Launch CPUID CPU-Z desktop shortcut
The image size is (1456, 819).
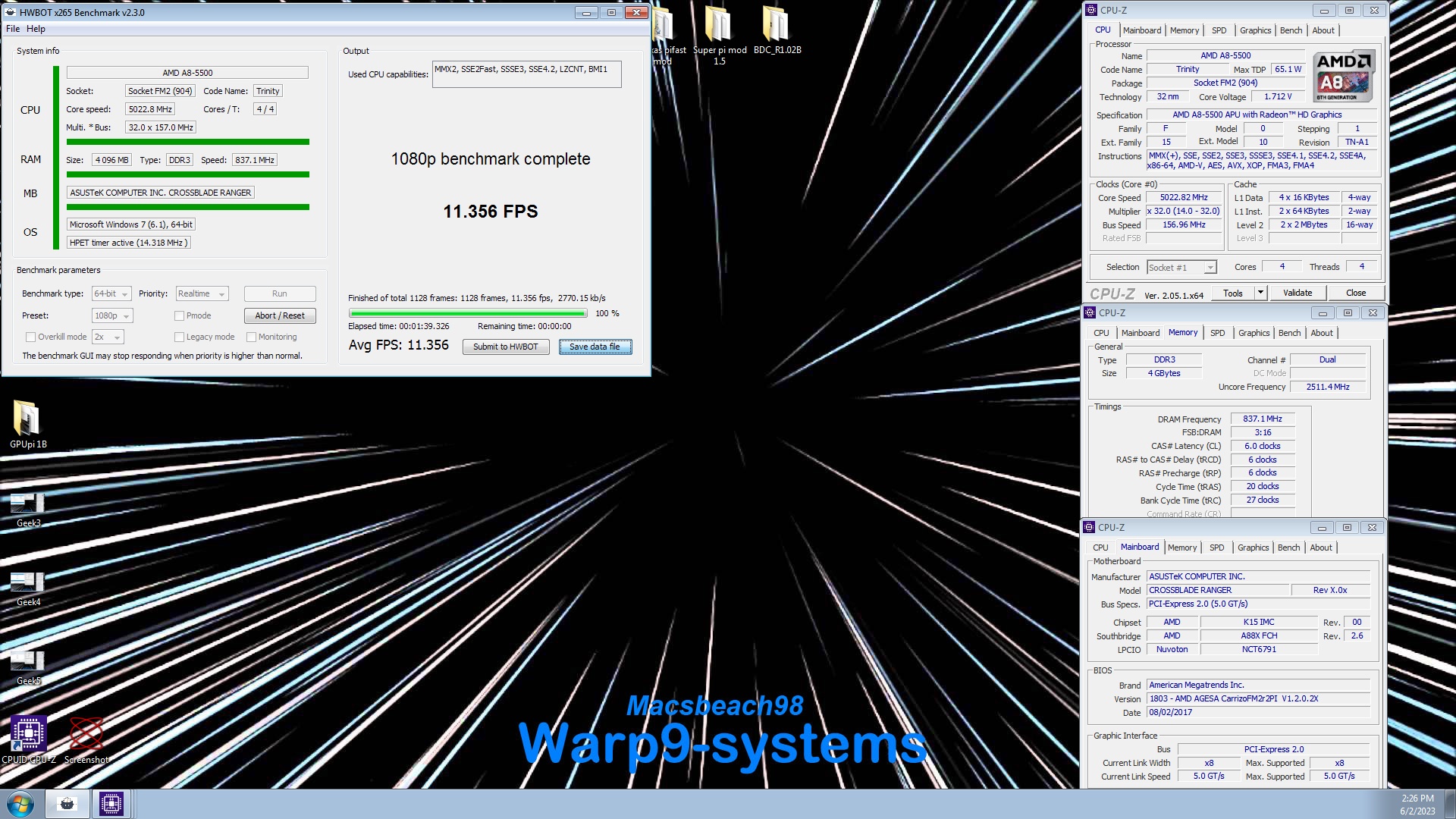pos(29,740)
